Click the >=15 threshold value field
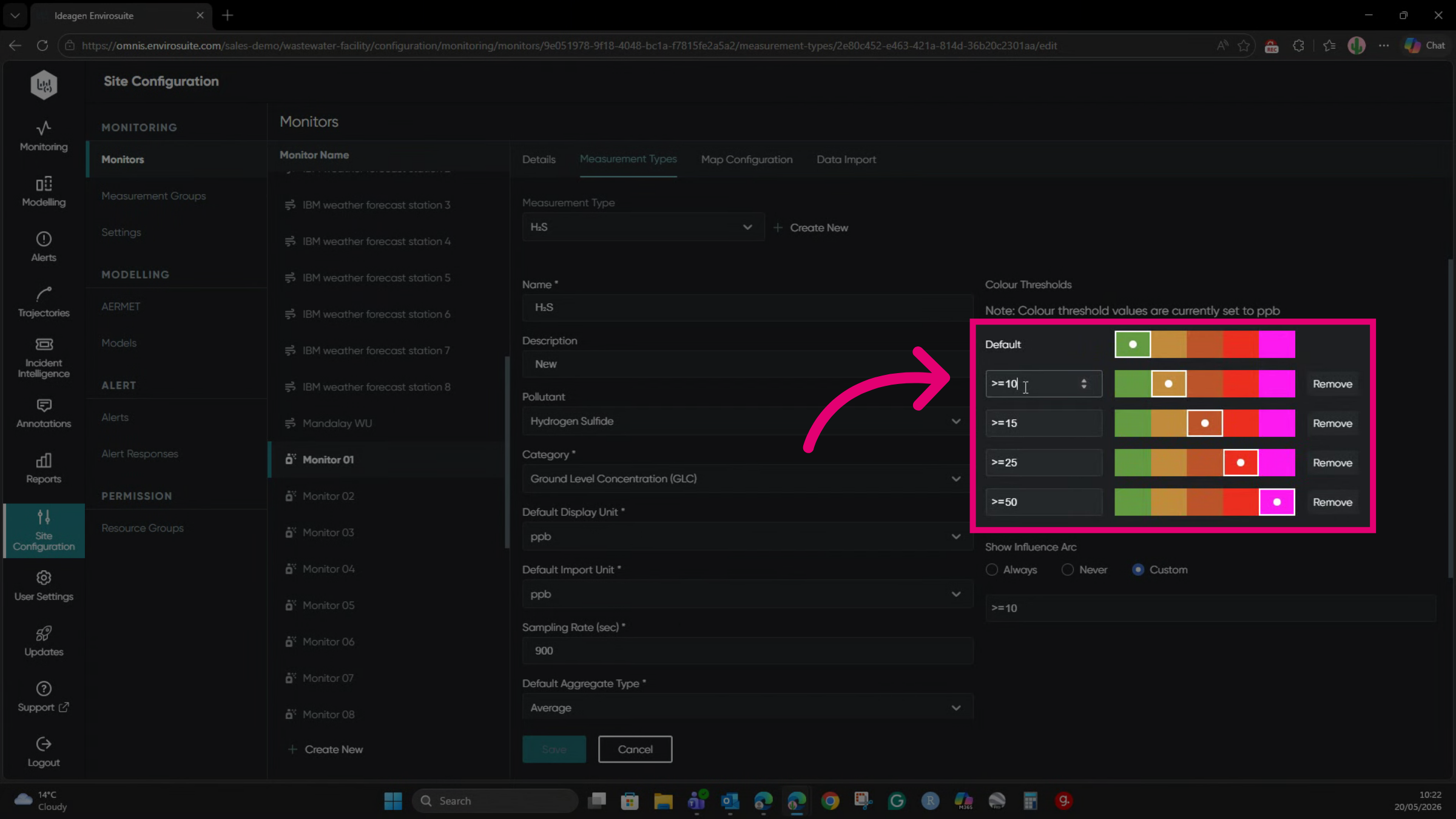Image resolution: width=1456 pixels, height=819 pixels. [1043, 423]
